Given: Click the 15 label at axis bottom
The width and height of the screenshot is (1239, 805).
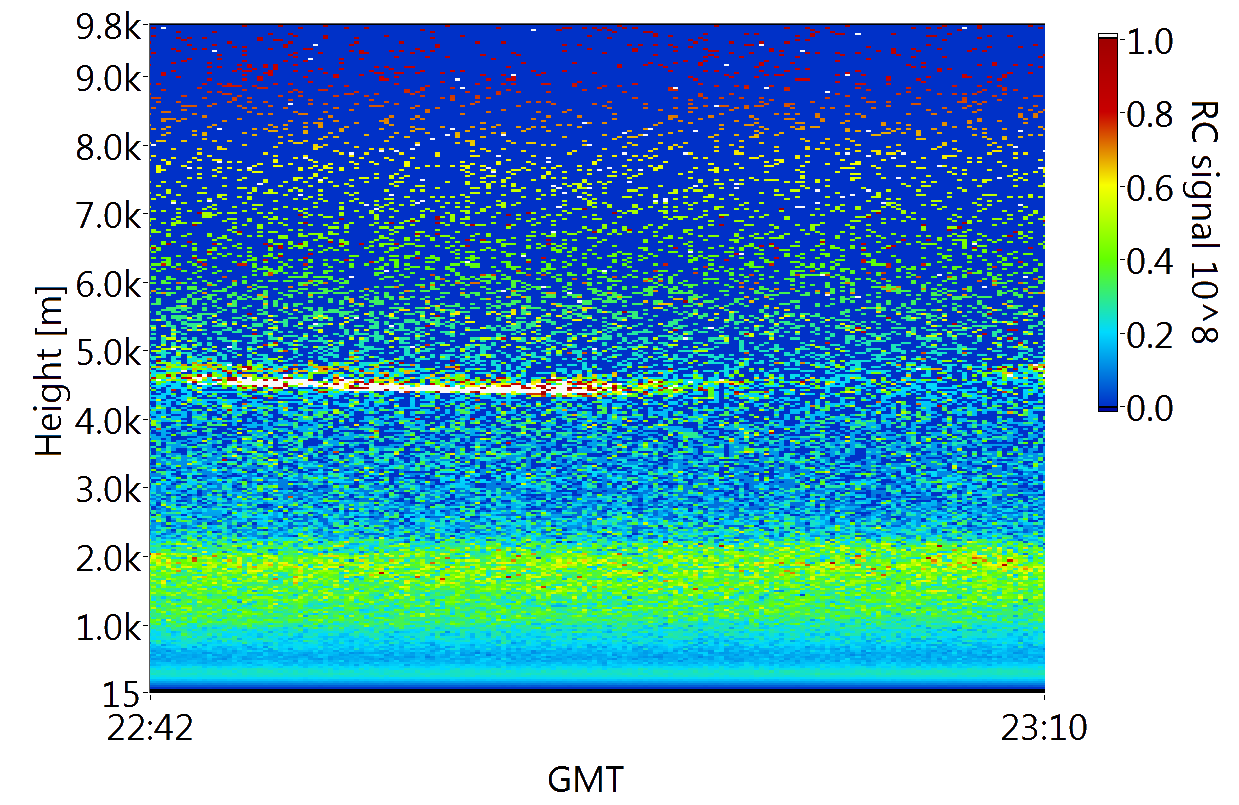Looking at the screenshot, I should pyautogui.click(x=126, y=688).
